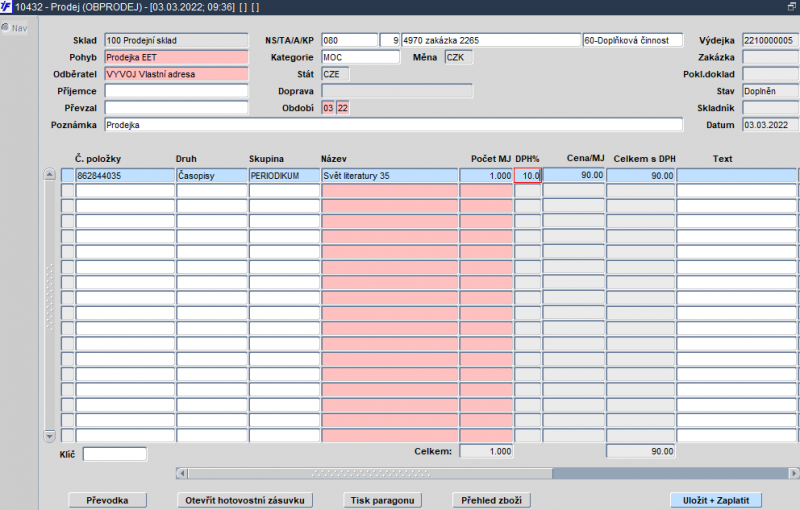Click the Celkem quantity total 1.000

tap(486, 451)
